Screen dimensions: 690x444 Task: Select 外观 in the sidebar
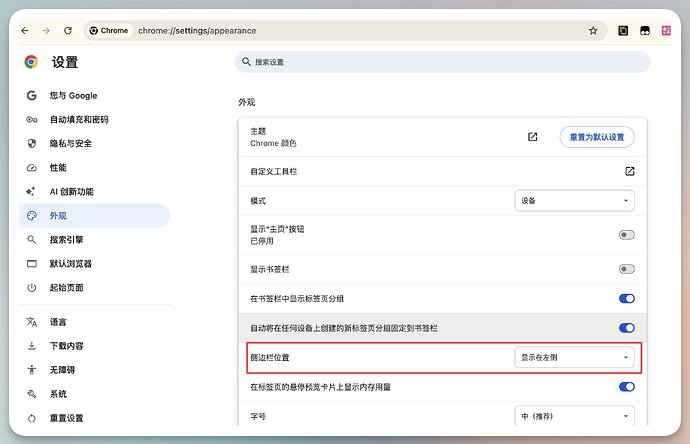click(94, 216)
